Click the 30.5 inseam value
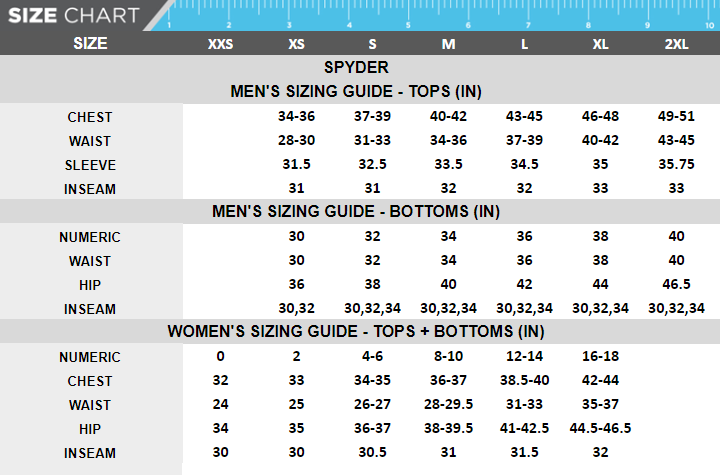The width and height of the screenshot is (720, 475). pyautogui.click(x=373, y=453)
